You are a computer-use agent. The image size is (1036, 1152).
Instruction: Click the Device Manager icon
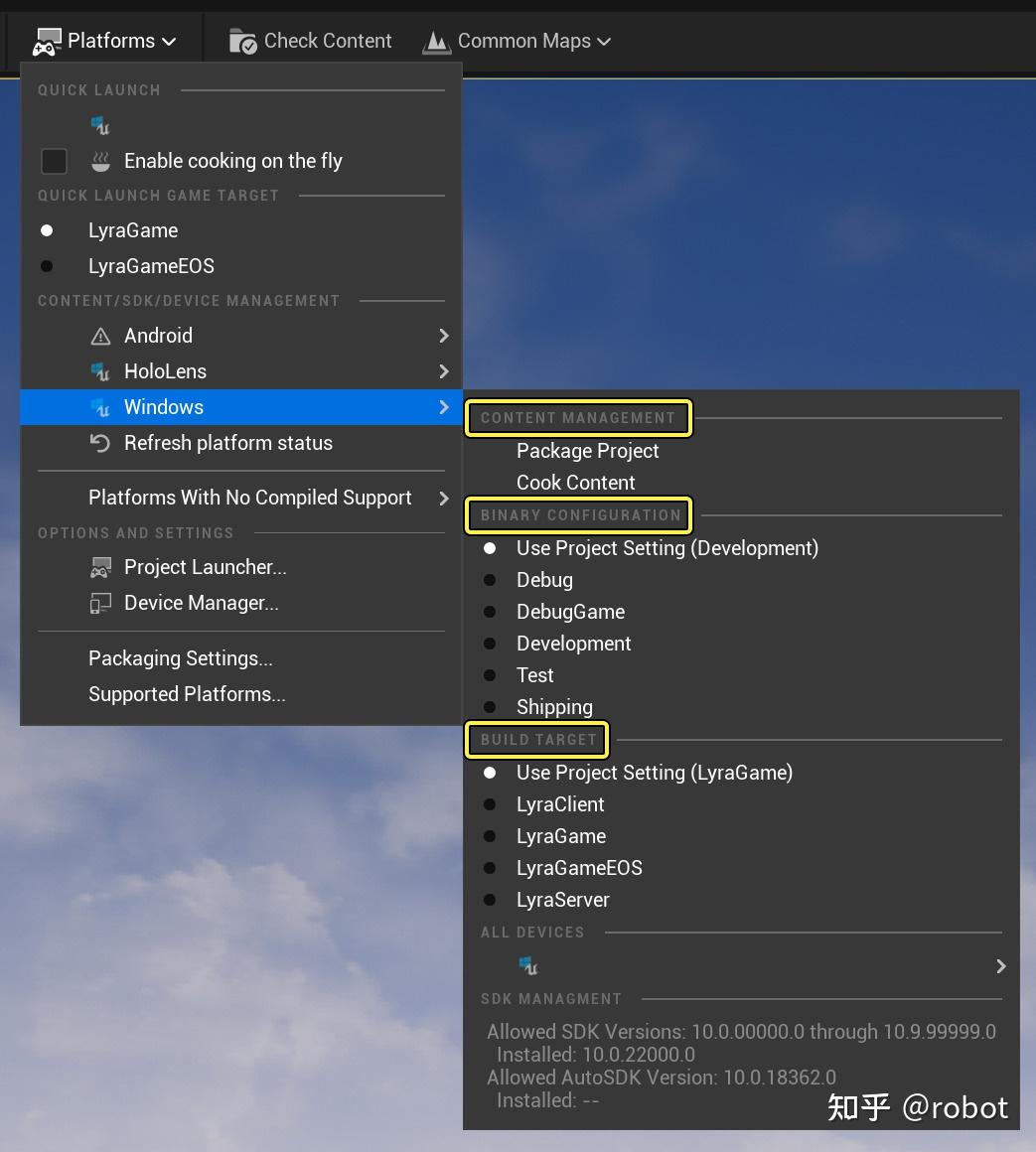click(x=100, y=603)
